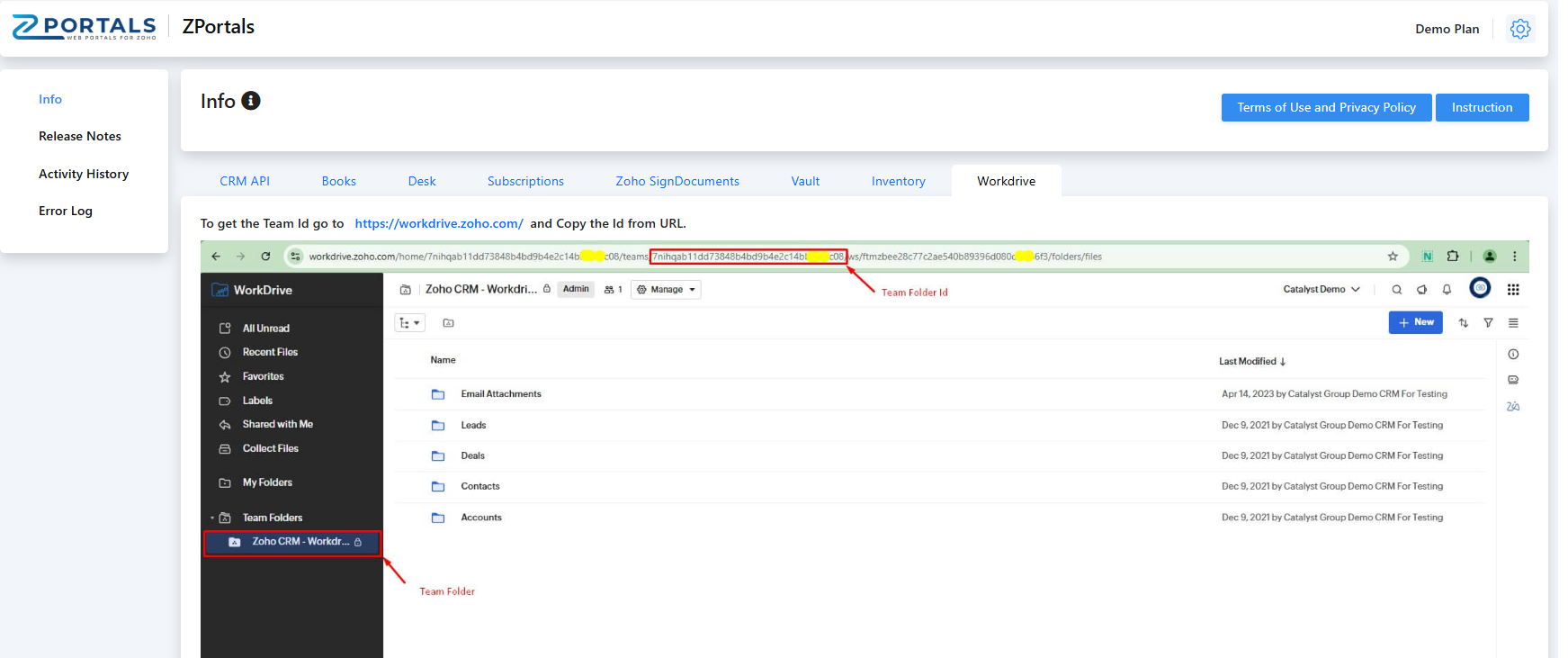
Task: Switch to the Books tab
Action: [338, 181]
